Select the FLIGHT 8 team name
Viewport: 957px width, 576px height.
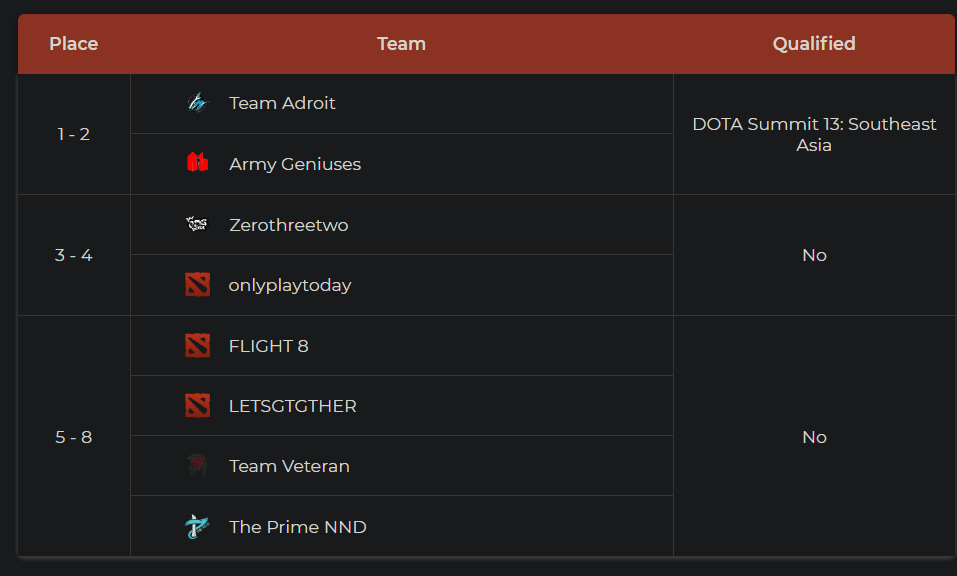click(x=268, y=346)
